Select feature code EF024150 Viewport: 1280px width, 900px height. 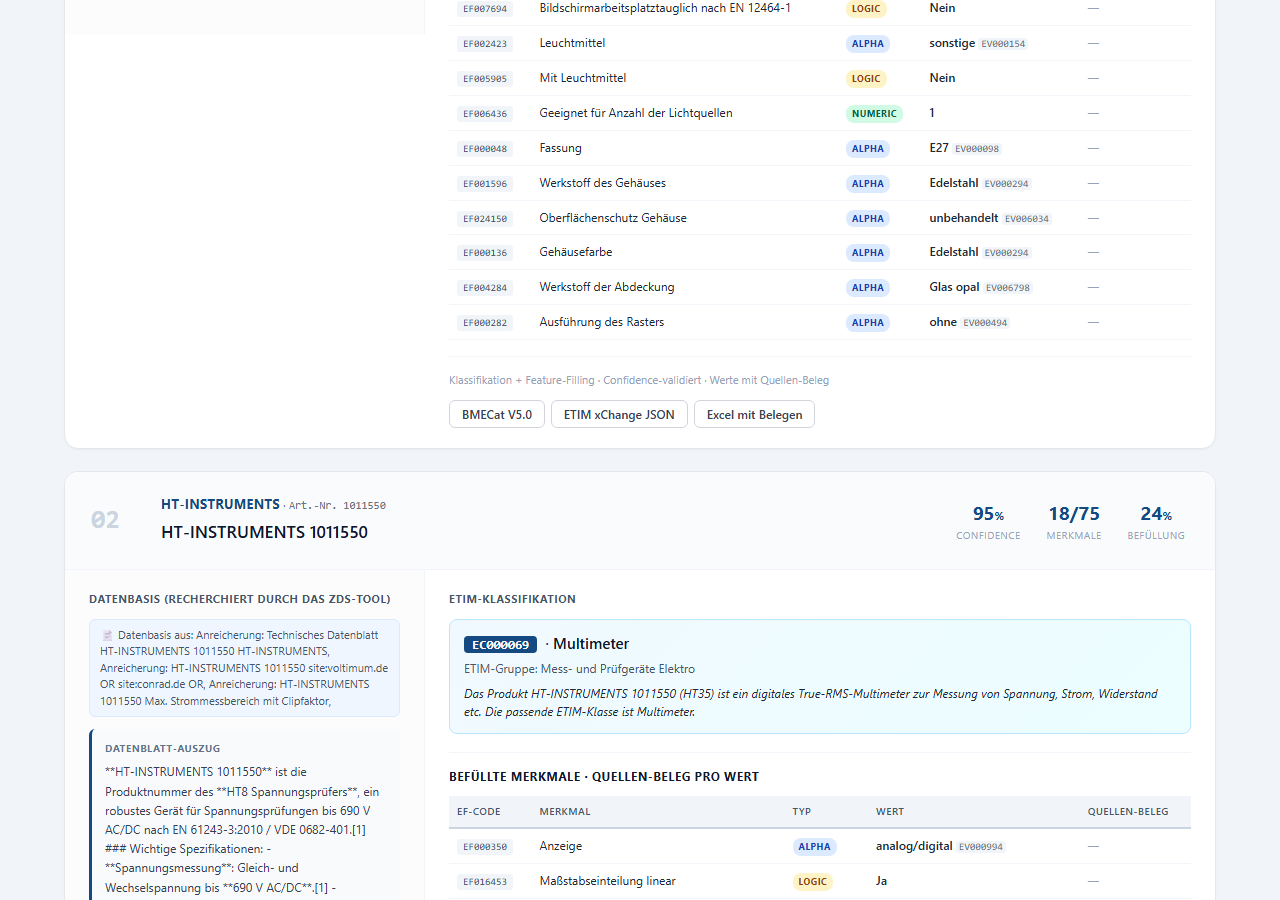coord(485,219)
